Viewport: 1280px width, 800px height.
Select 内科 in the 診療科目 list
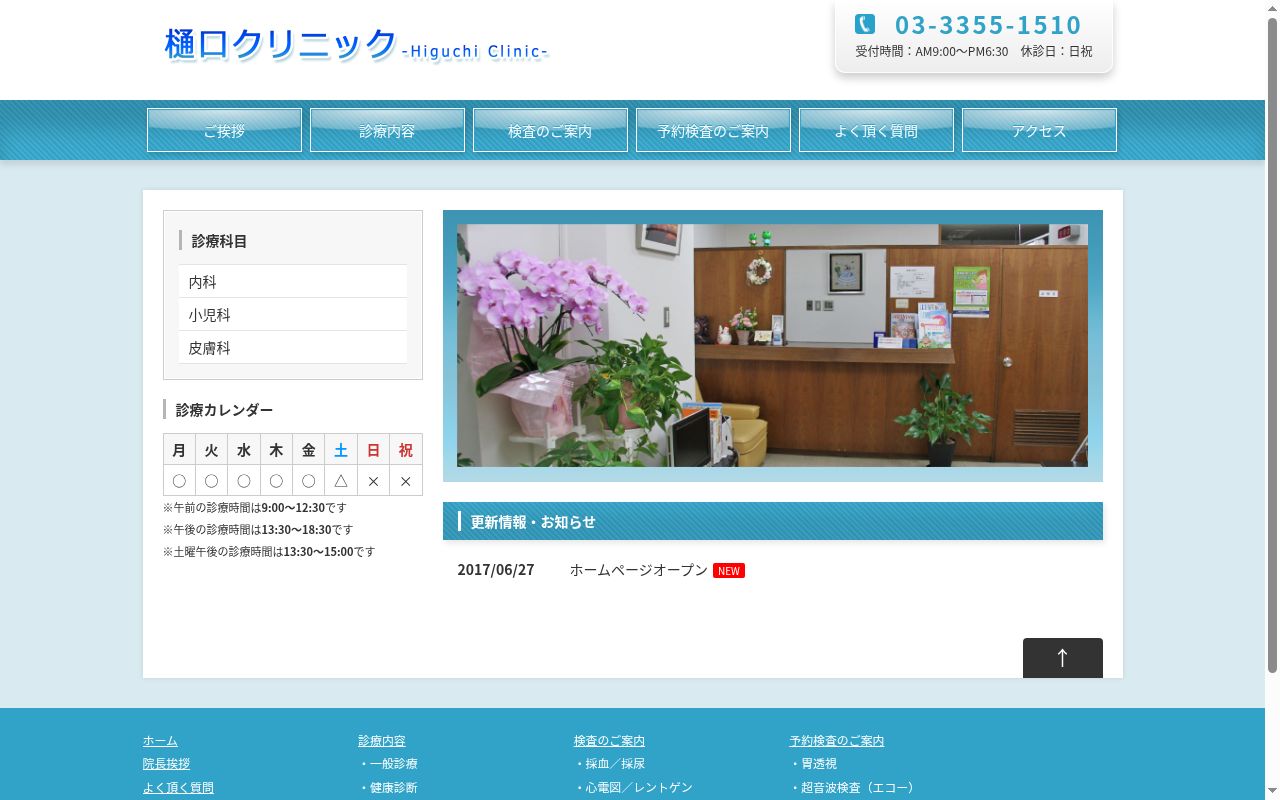coord(293,282)
